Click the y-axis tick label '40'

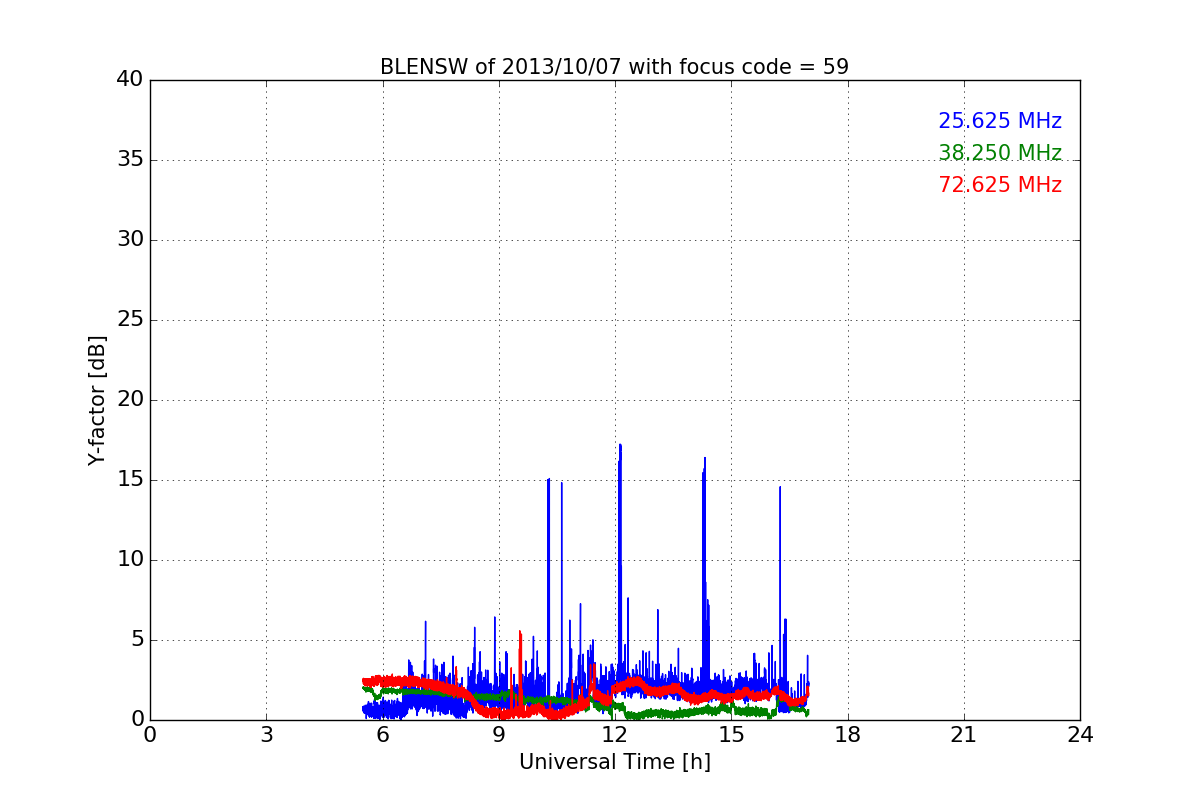[x=130, y=79]
